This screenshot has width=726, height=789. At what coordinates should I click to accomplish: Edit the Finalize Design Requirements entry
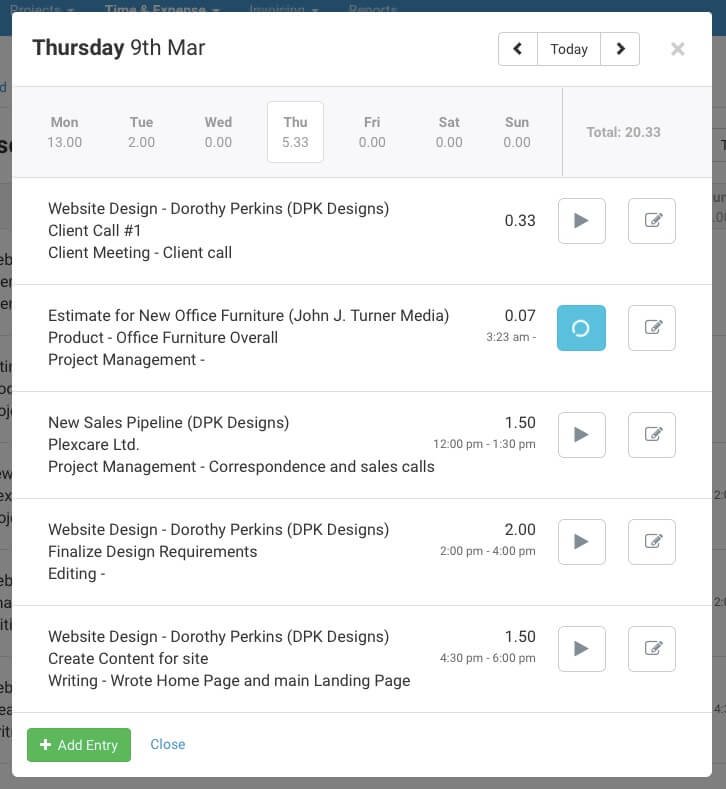click(x=652, y=542)
